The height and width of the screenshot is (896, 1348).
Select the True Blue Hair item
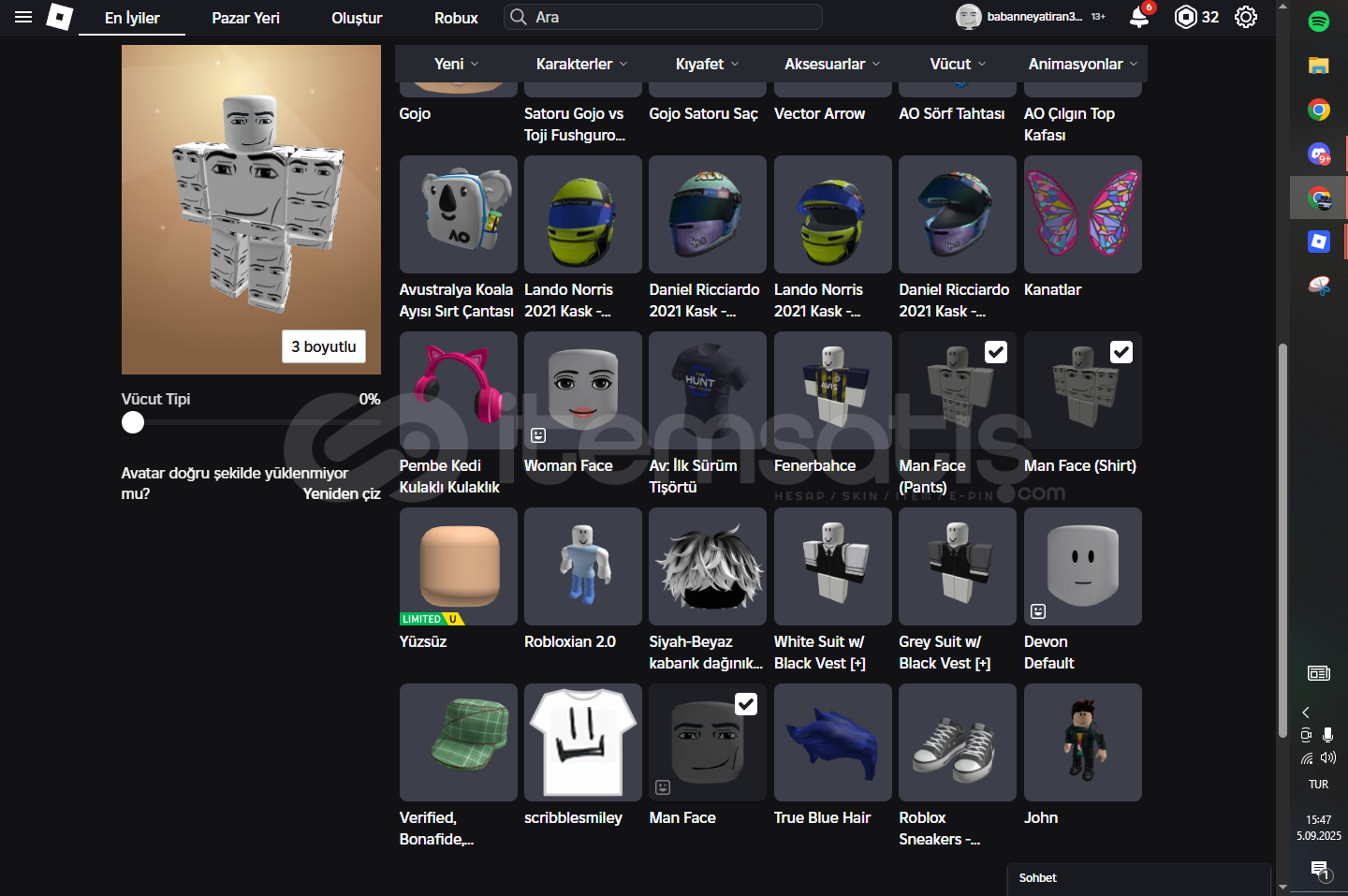click(x=833, y=742)
